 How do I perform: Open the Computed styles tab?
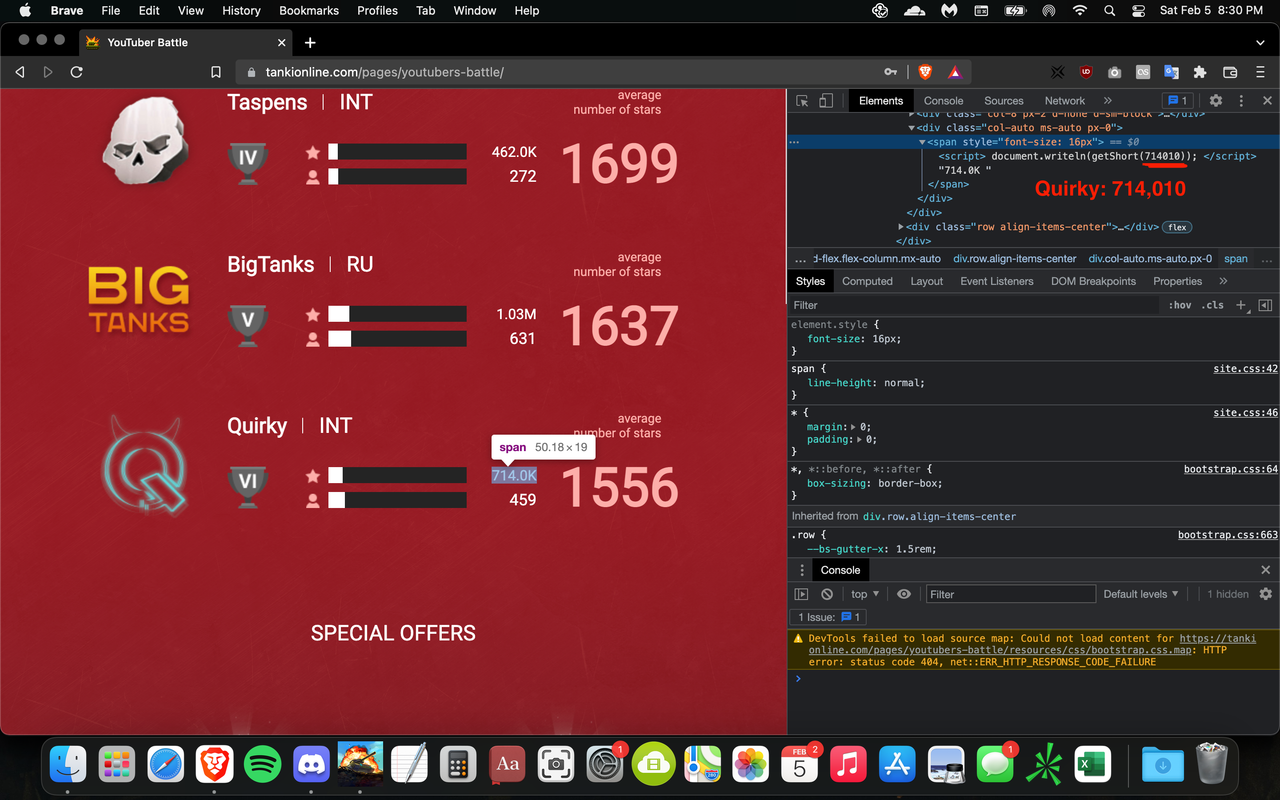pos(867,281)
